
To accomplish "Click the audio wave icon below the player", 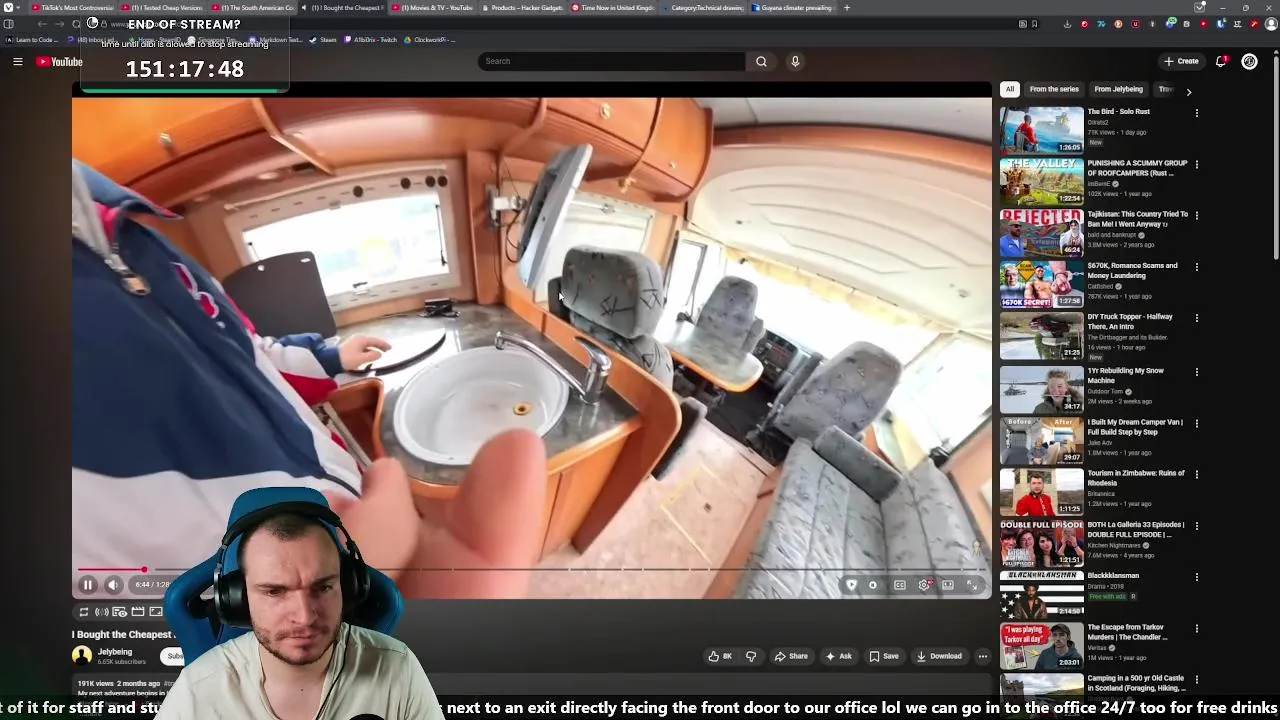I will click(x=101, y=612).
